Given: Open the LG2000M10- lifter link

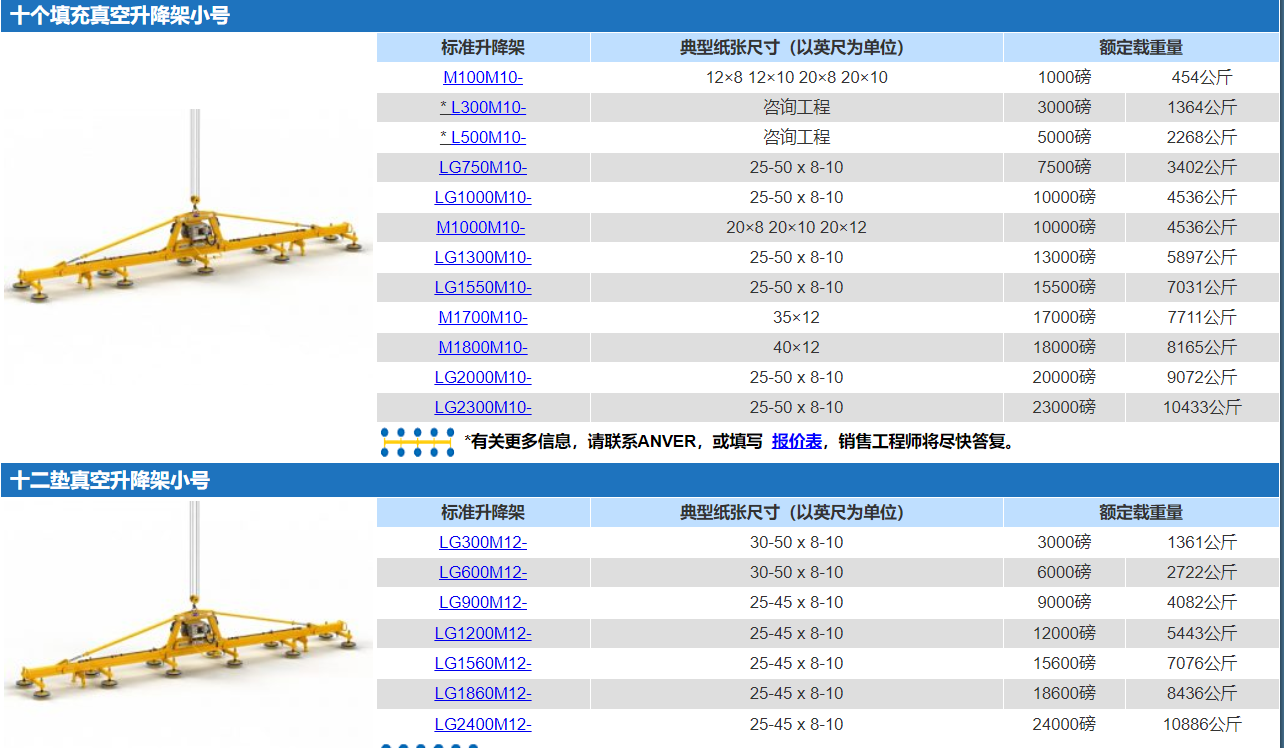Looking at the screenshot, I should (x=483, y=377).
